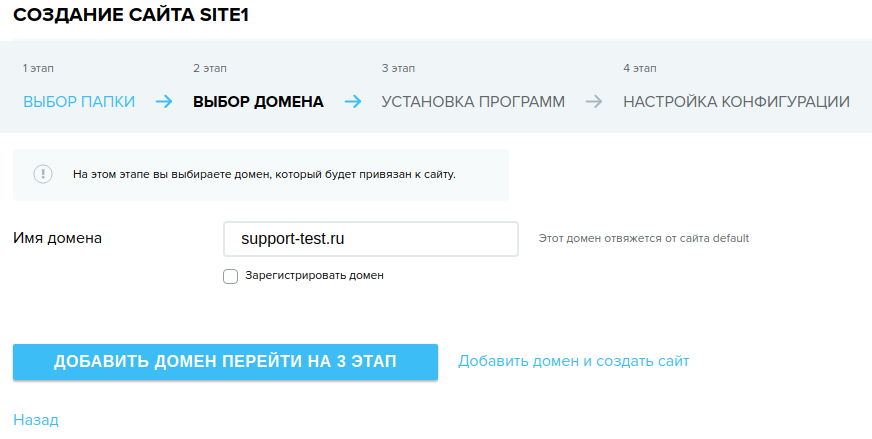Screen dimensions: 872x439
Task: Open the УСТАНОВКА ПРОГРАММ step
Action: pos(473,102)
